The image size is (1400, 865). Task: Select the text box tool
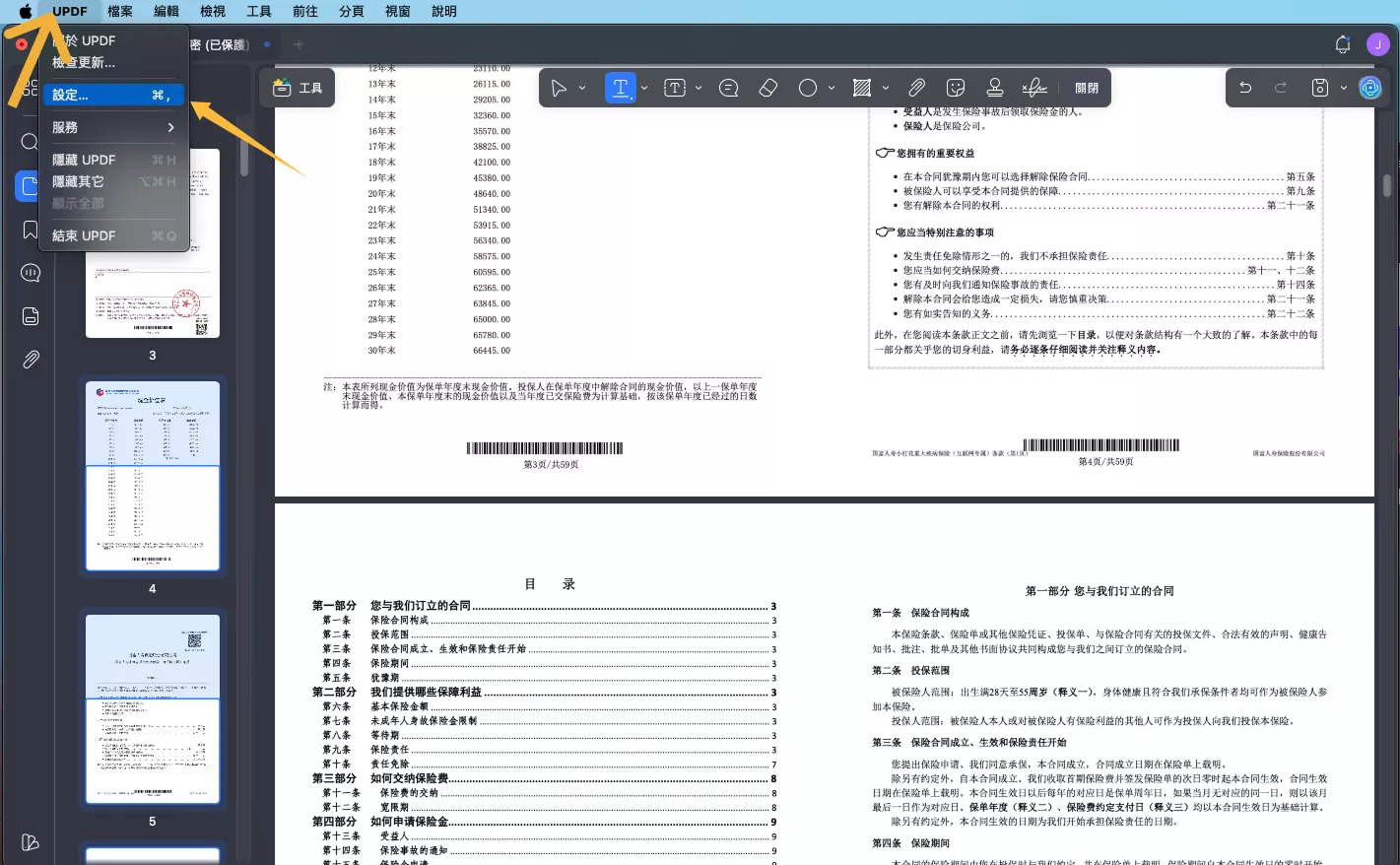pos(675,88)
